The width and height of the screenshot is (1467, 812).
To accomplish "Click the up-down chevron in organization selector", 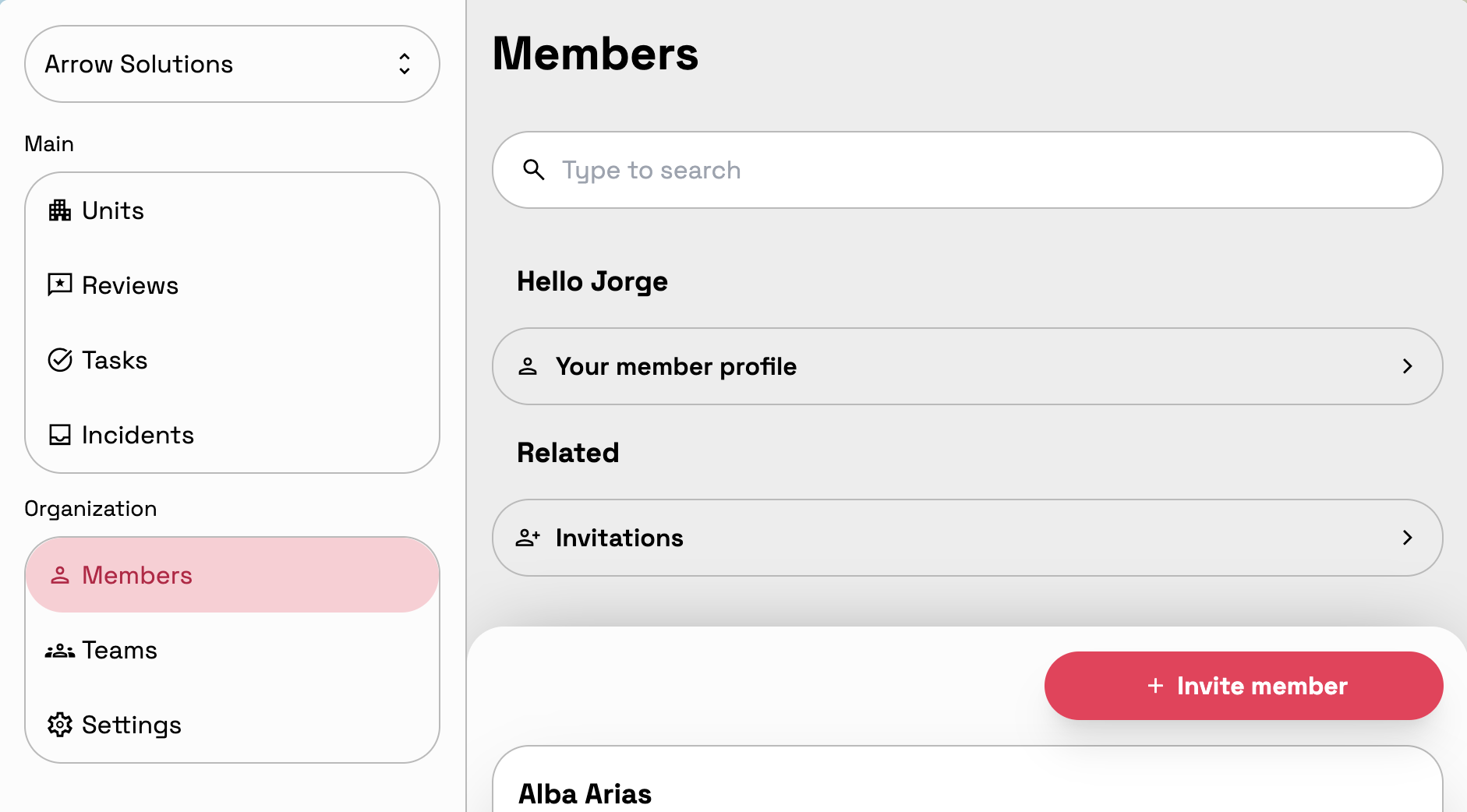I will (405, 64).
